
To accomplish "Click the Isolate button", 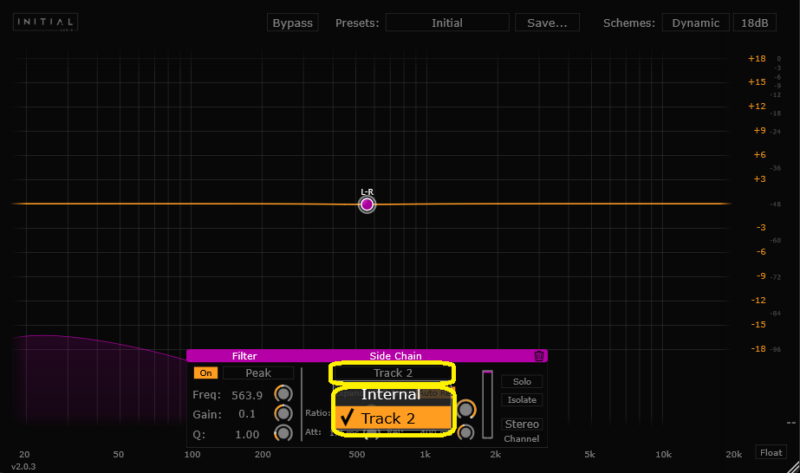I will click(x=521, y=400).
